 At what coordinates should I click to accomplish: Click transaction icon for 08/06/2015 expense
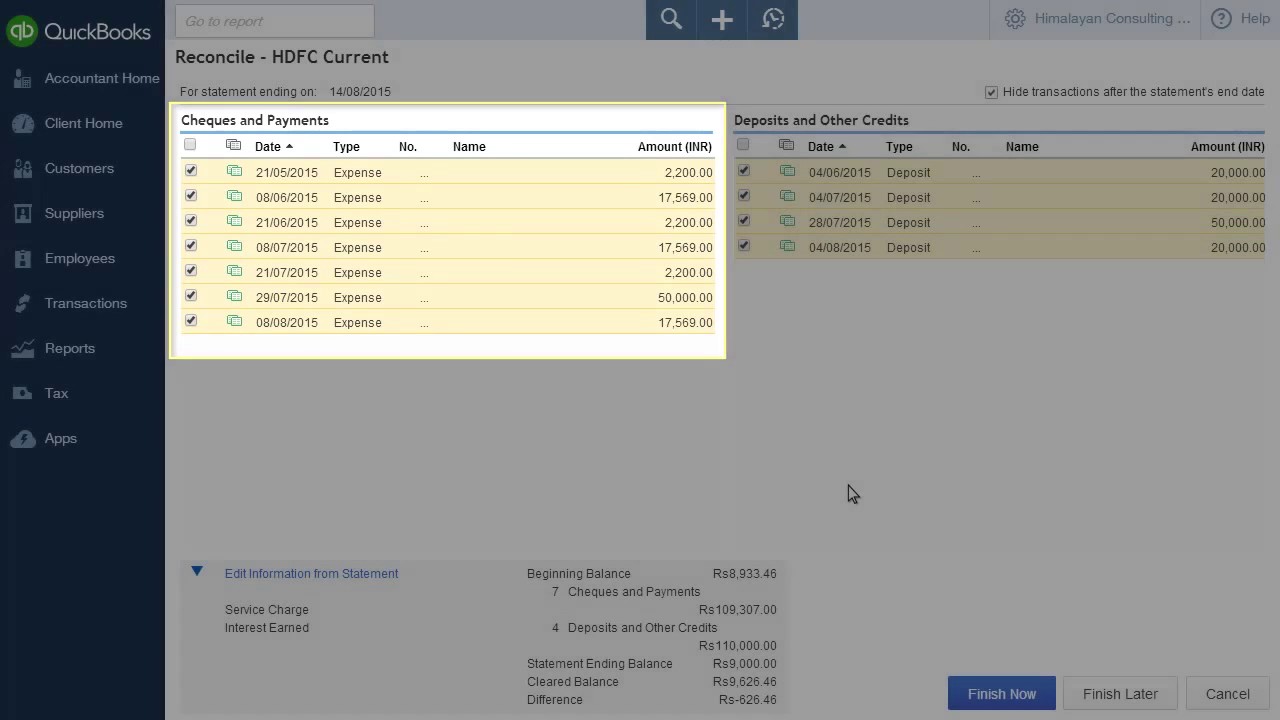pyautogui.click(x=234, y=196)
